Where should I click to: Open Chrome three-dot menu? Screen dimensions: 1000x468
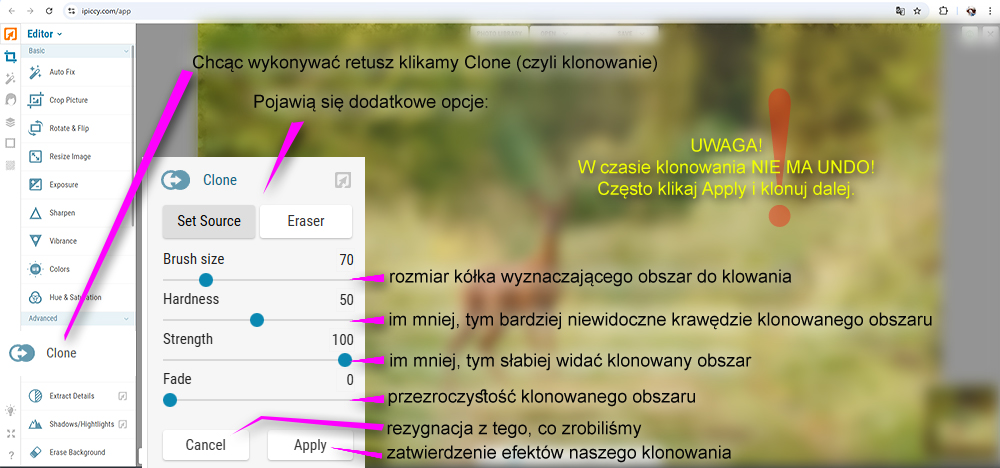988,11
